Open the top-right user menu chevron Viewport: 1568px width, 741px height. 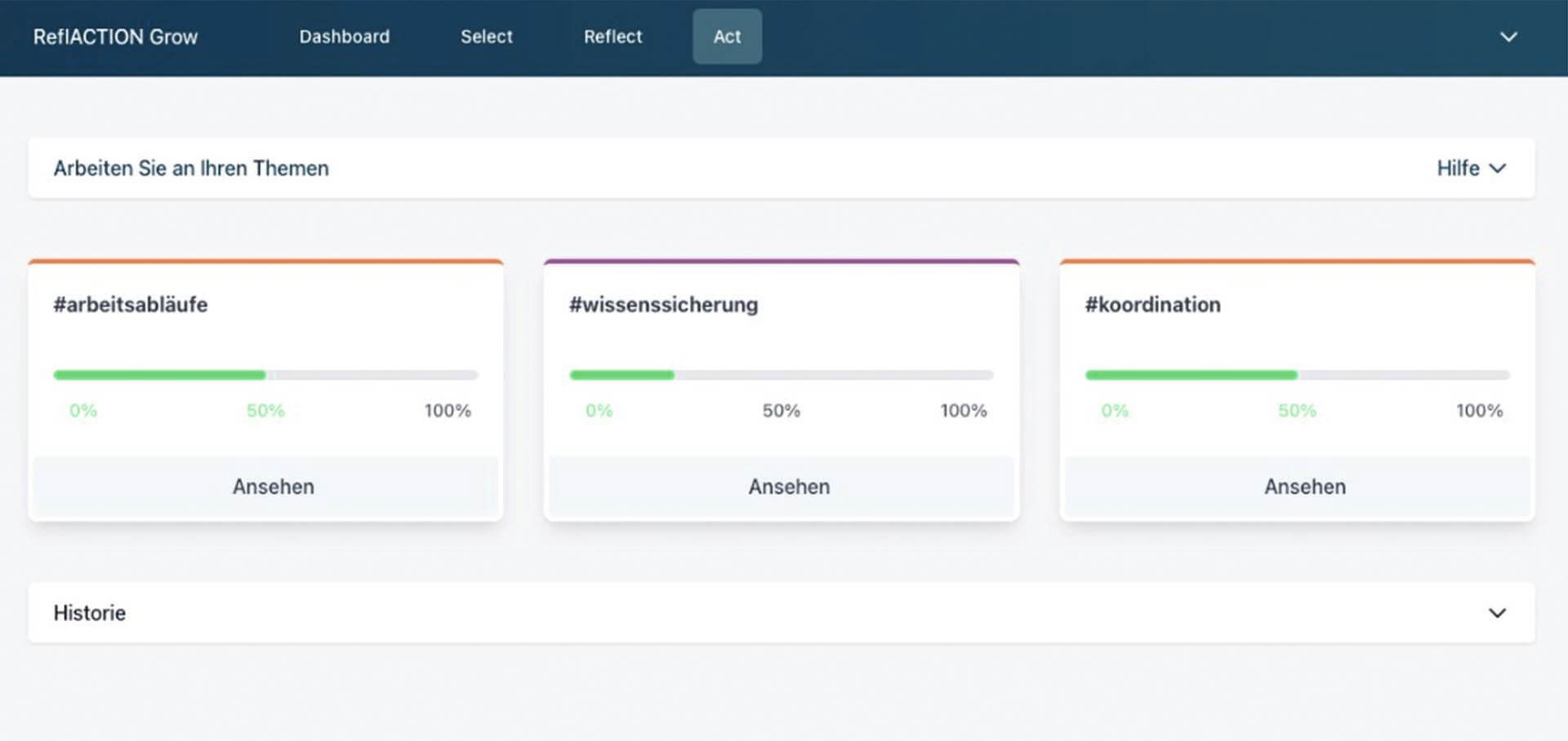1508,37
